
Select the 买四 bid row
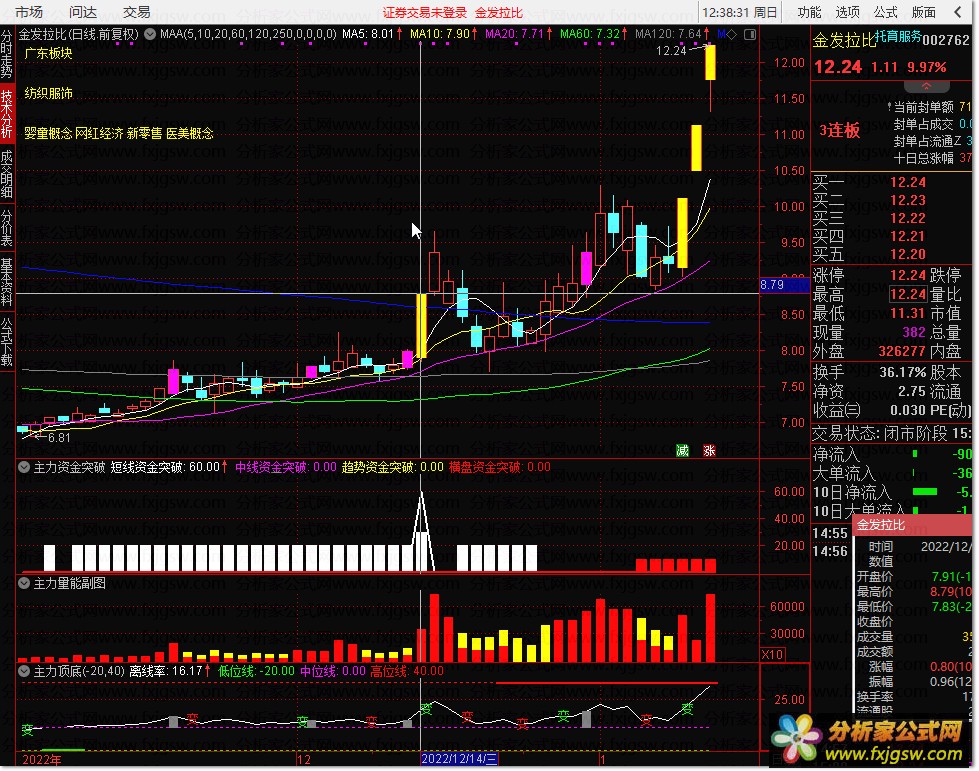pyautogui.click(x=891, y=237)
